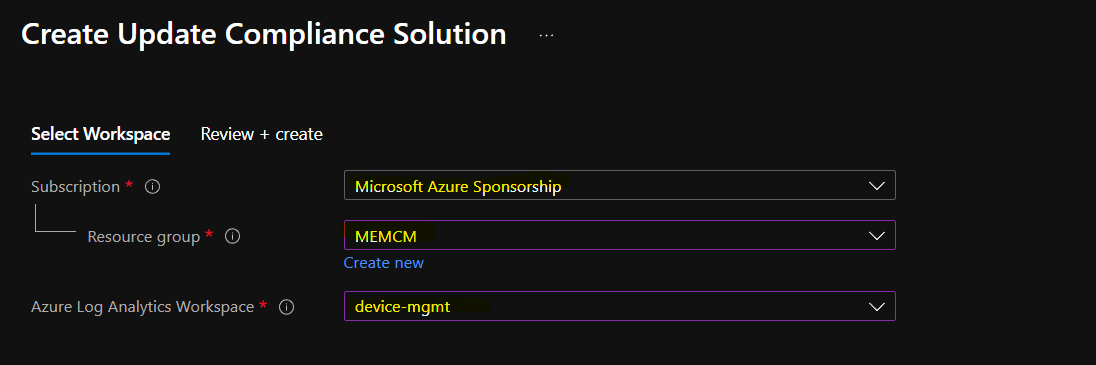Screen dimensions: 1096x365
Task: Click the info icon beside Resource group
Action: 233,236
